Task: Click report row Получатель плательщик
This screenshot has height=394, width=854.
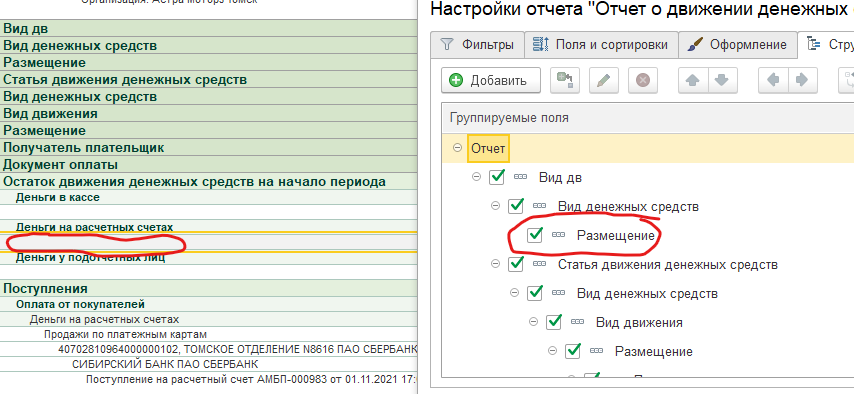Action: [x=209, y=147]
